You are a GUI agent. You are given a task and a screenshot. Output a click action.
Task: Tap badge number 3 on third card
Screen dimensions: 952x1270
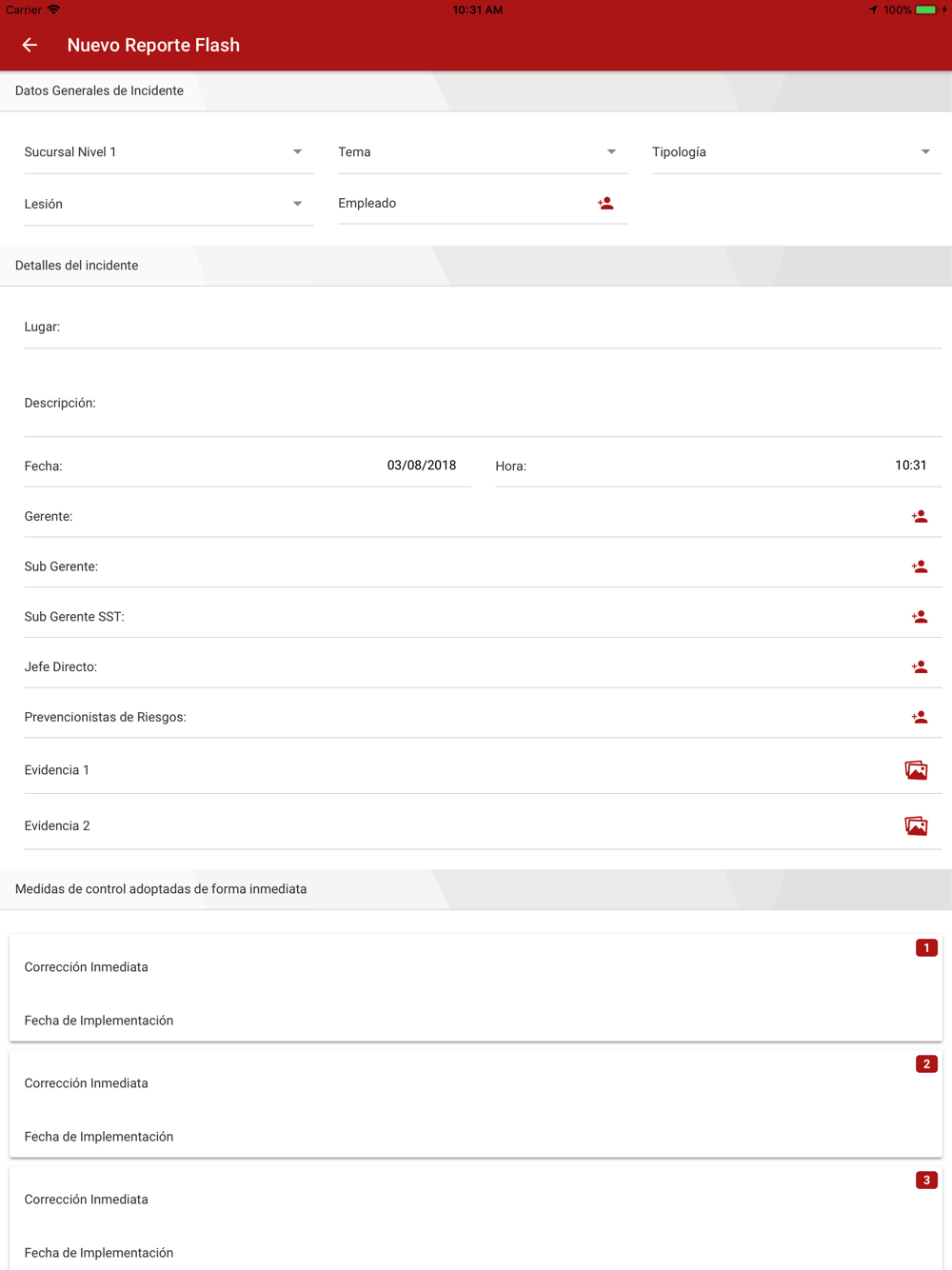[926, 1181]
